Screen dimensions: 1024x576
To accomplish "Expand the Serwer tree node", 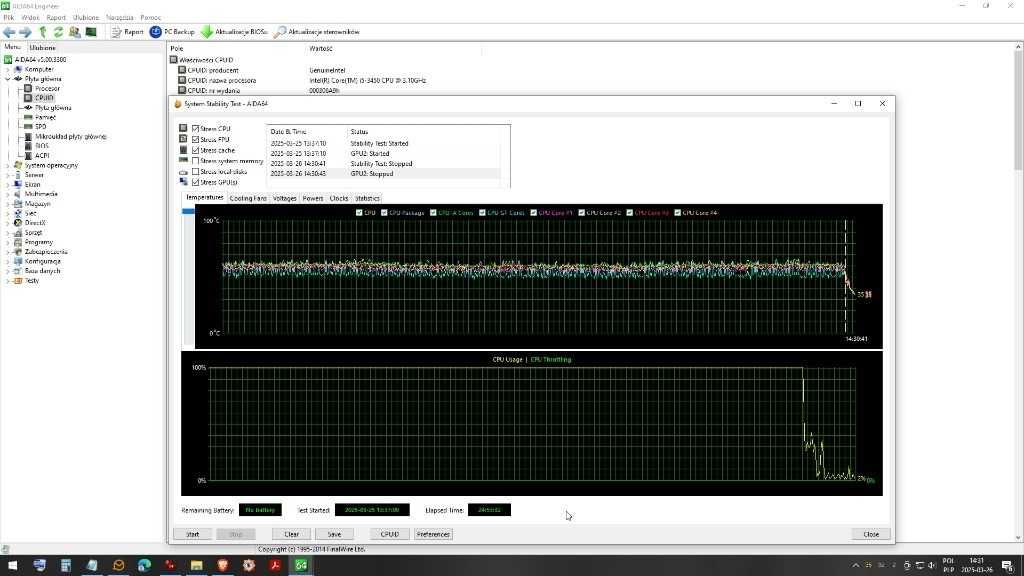I will [x=8, y=175].
